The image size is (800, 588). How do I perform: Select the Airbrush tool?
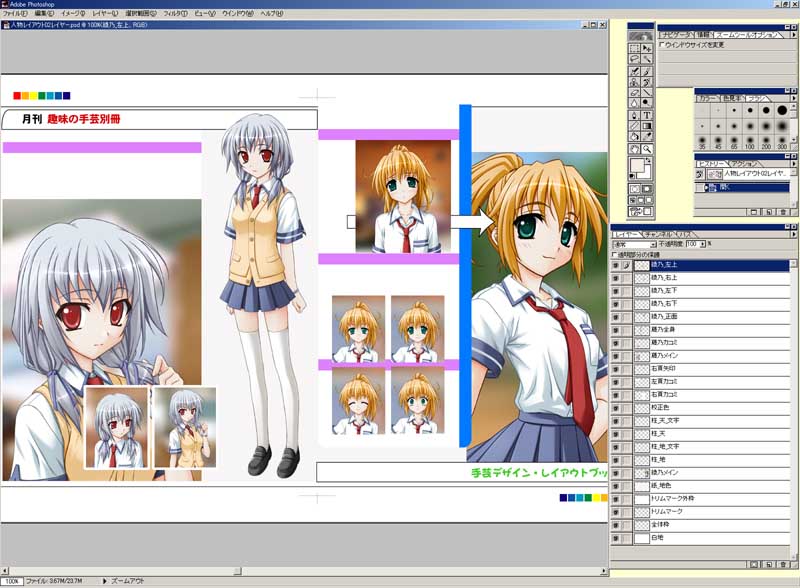[634, 71]
